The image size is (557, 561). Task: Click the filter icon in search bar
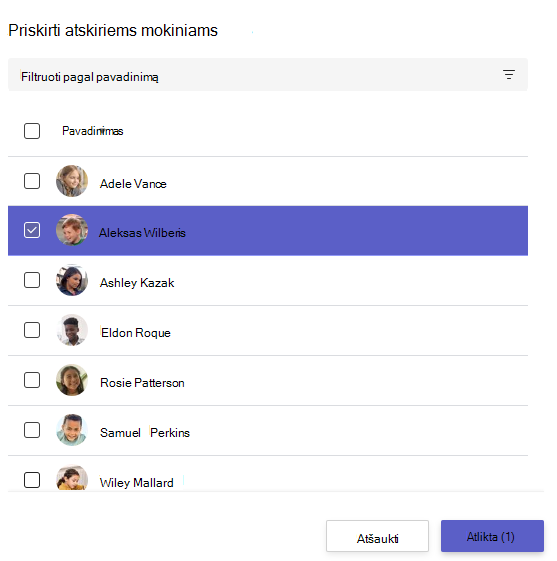[x=508, y=74]
